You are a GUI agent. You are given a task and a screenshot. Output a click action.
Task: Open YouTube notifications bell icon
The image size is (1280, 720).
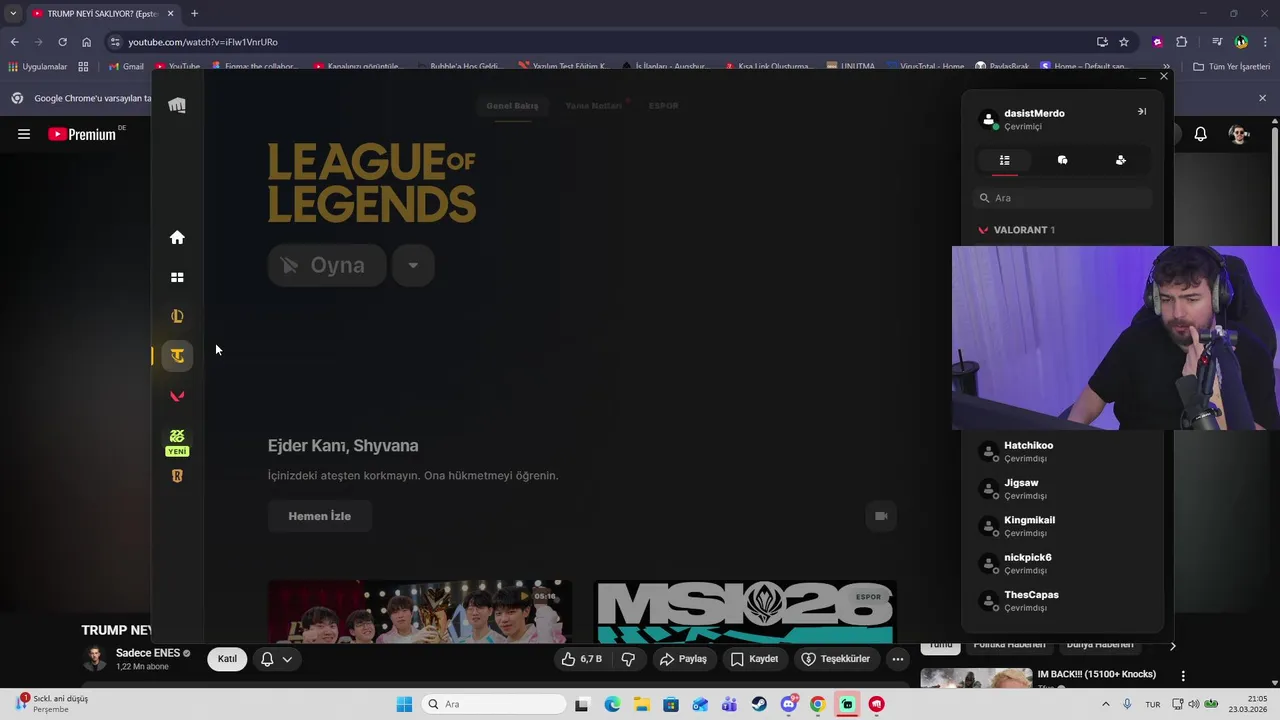pyautogui.click(x=1200, y=134)
